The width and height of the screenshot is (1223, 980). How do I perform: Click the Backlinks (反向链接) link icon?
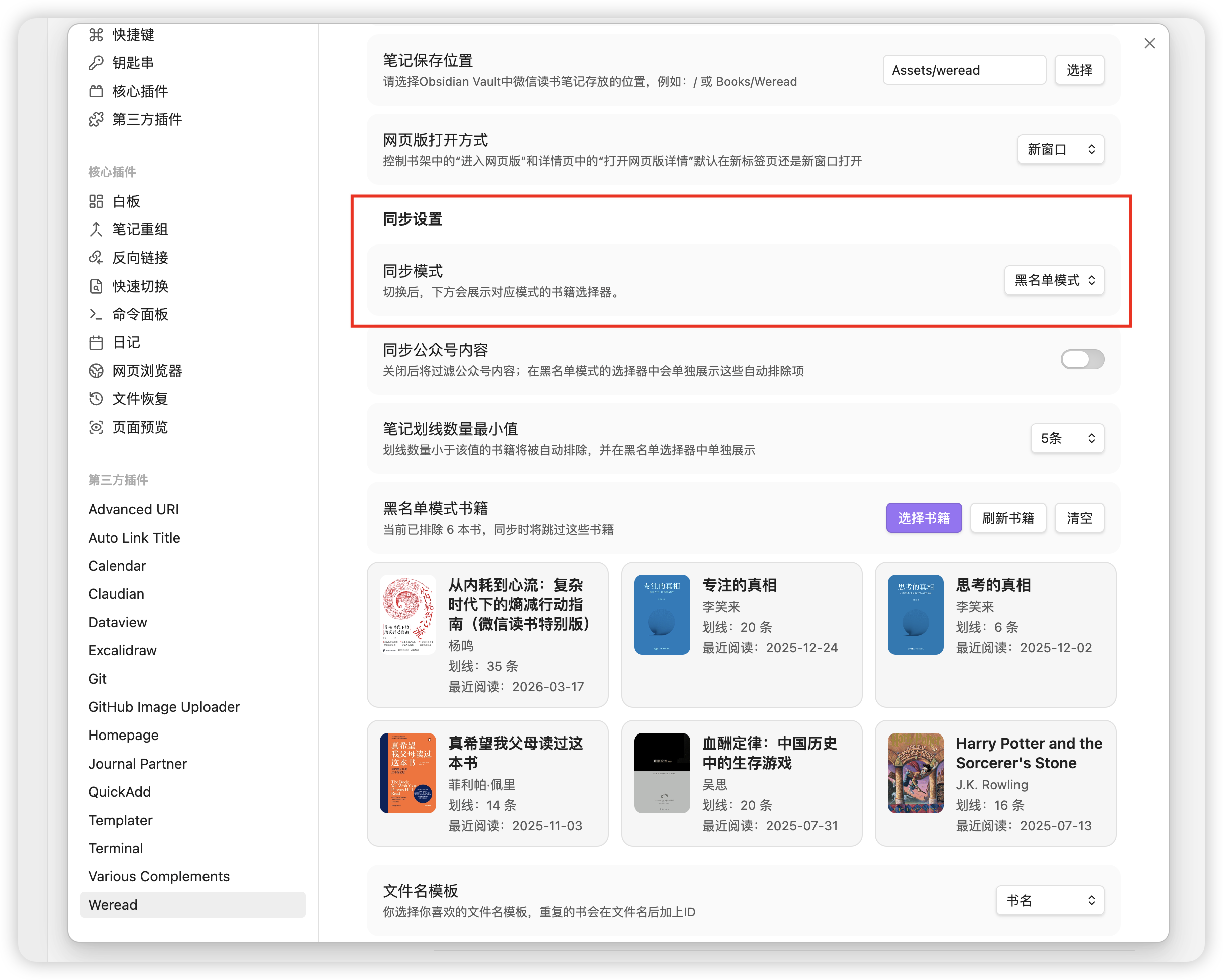click(96, 258)
